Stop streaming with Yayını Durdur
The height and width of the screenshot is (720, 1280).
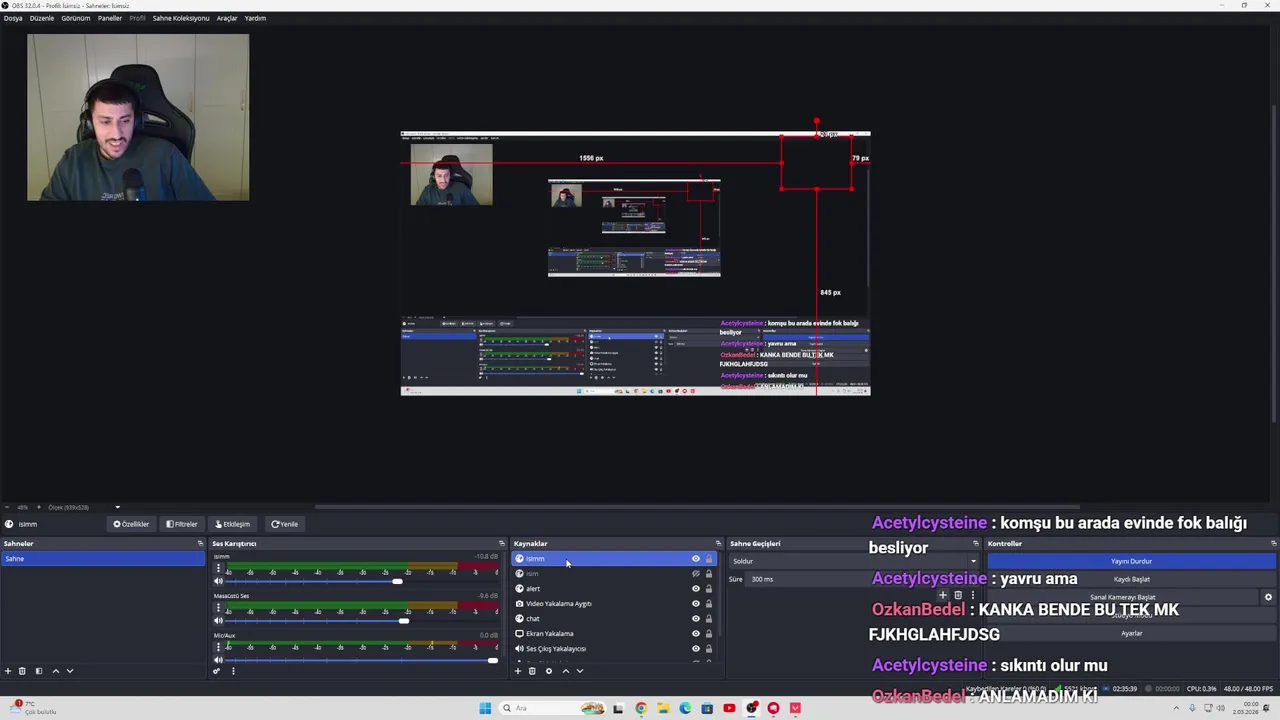pos(1131,561)
